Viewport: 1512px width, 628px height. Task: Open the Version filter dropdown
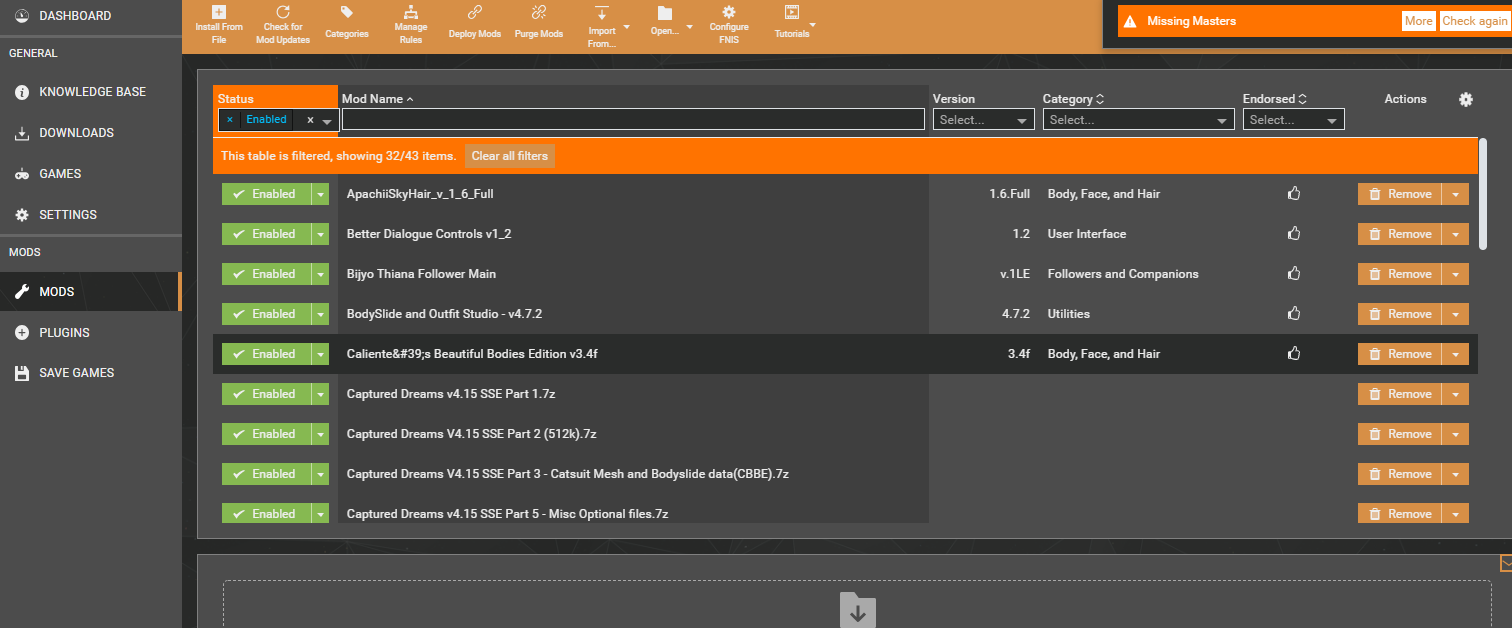point(984,120)
